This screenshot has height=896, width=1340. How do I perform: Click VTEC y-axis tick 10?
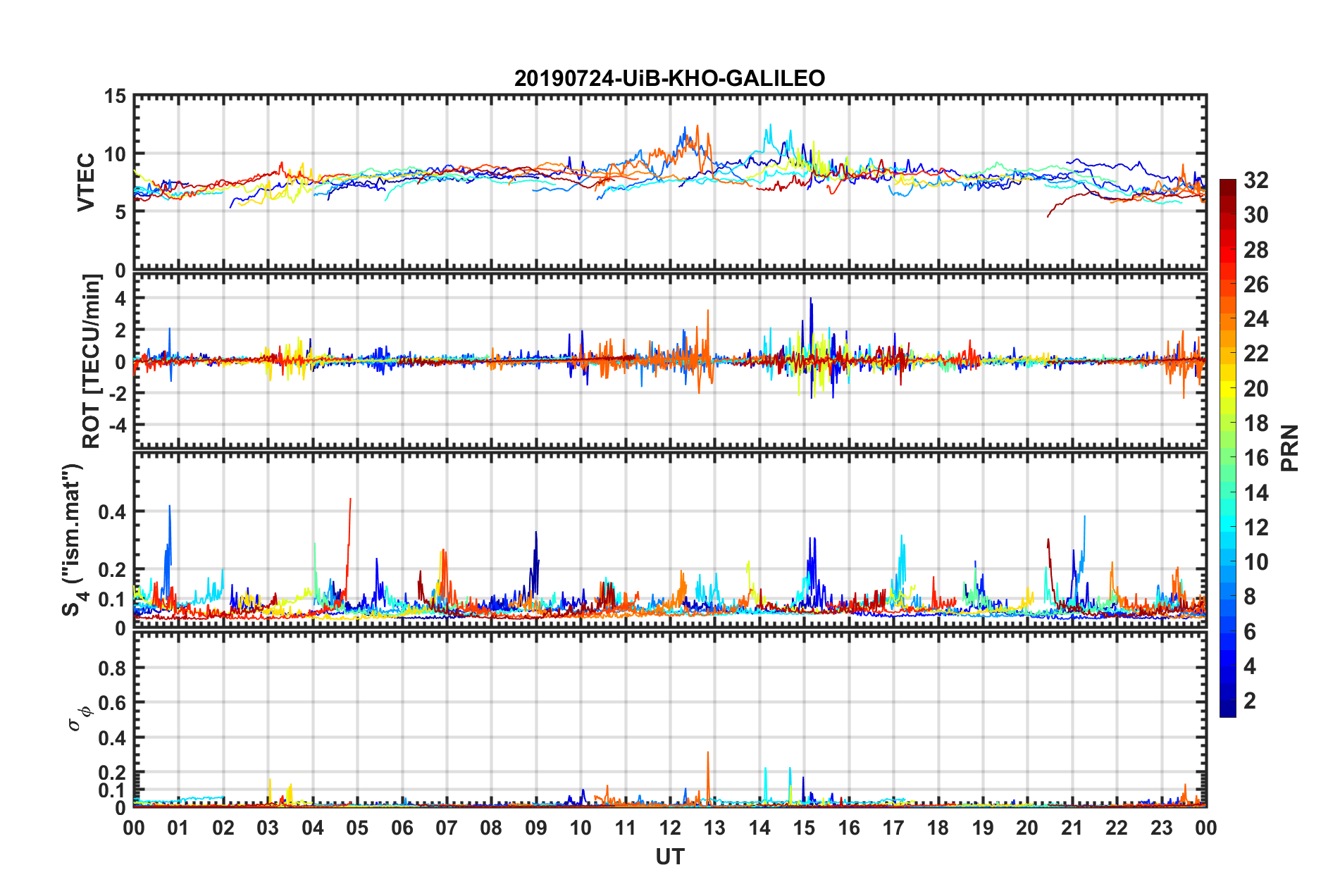tap(116, 154)
